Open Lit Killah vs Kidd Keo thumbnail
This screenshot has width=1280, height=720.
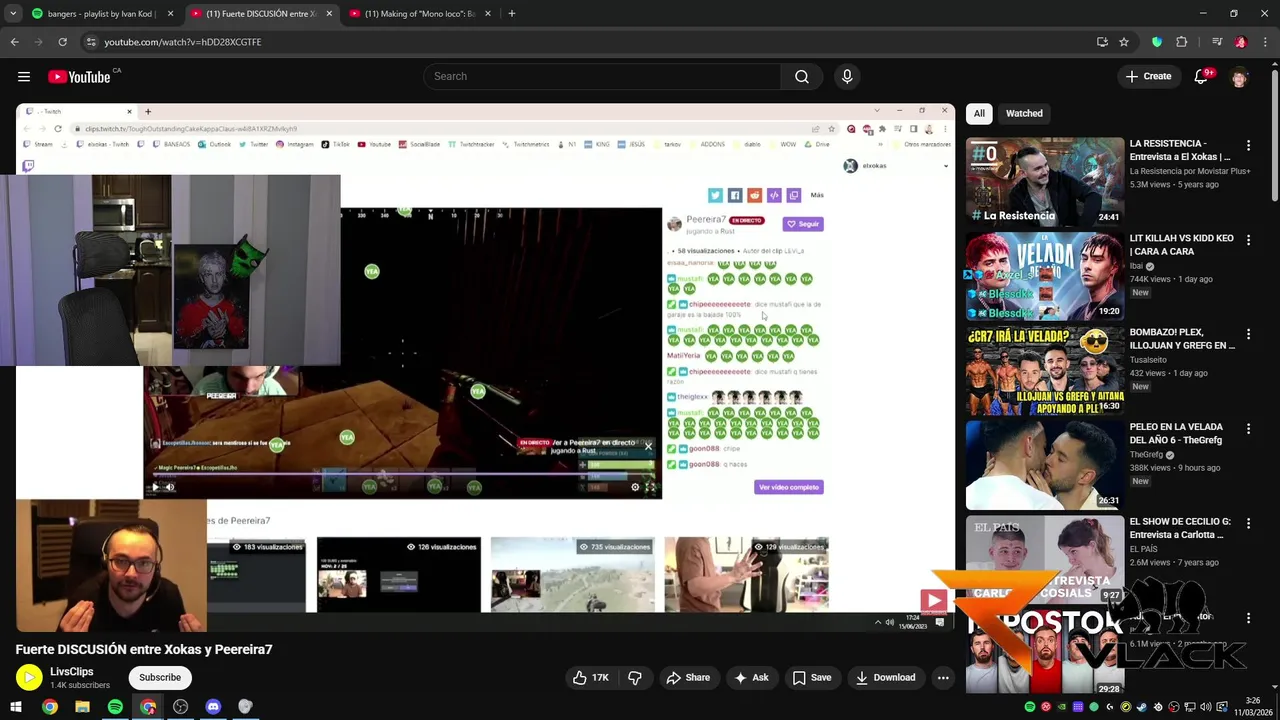(x=1045, y=276)
